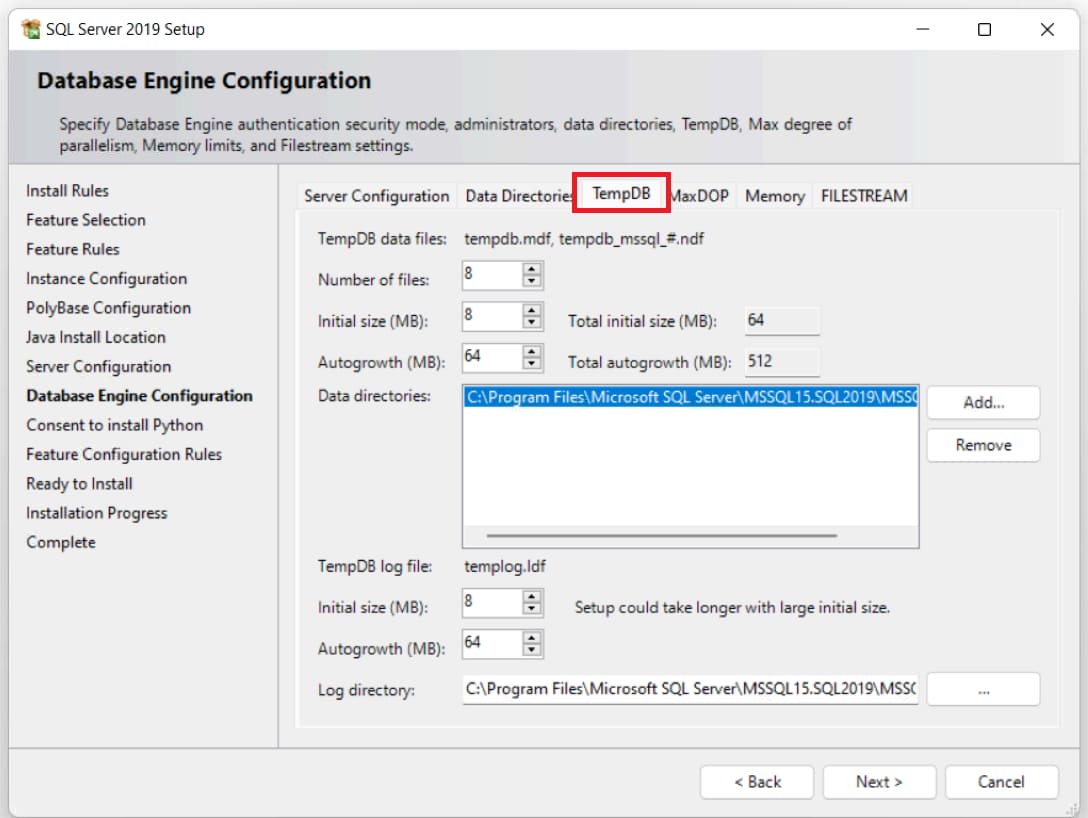Screen dimensions: 1088x818
Task: Cancel the SQL Server setup
Action: [x=1001, y=782]
